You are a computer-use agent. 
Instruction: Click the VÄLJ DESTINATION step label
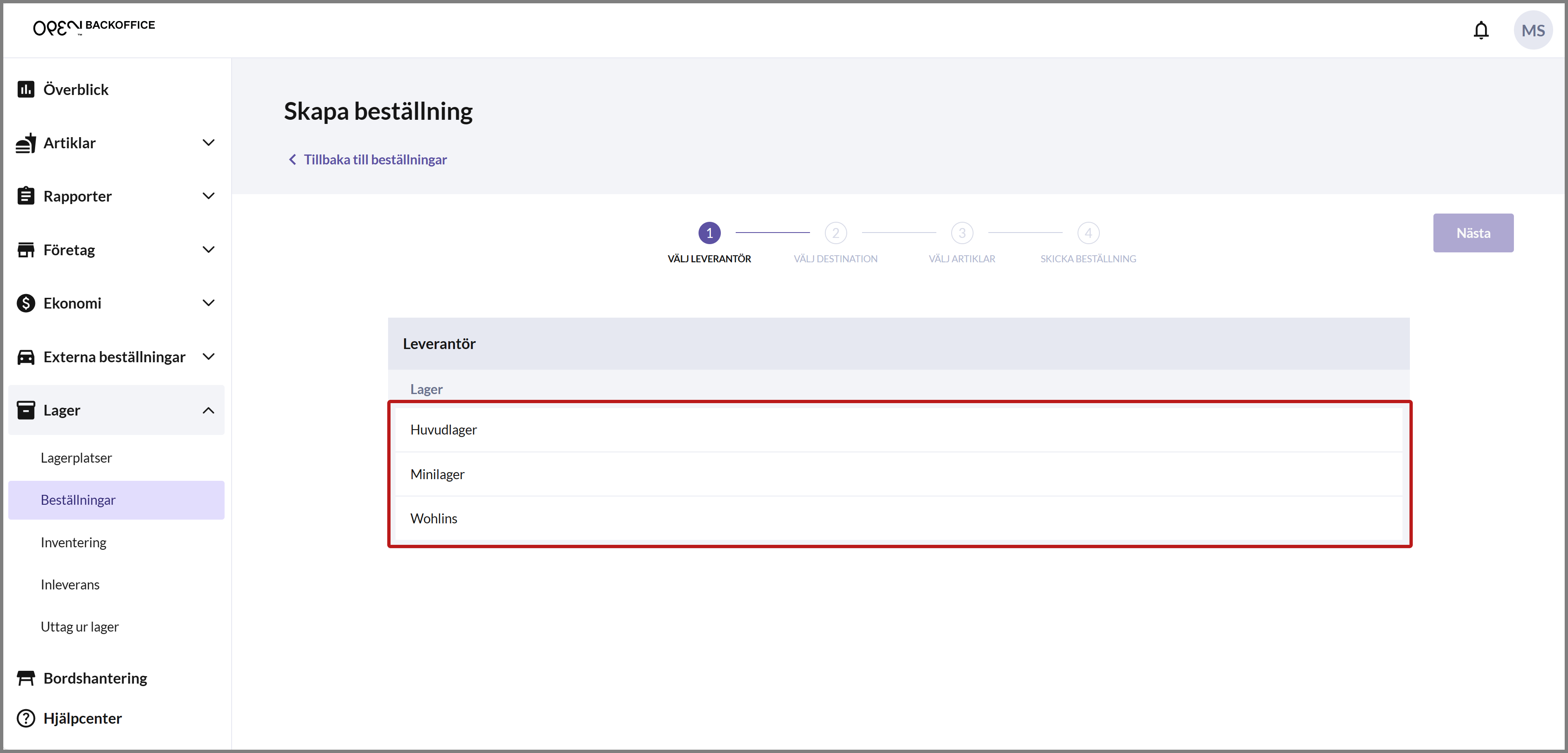836,259
